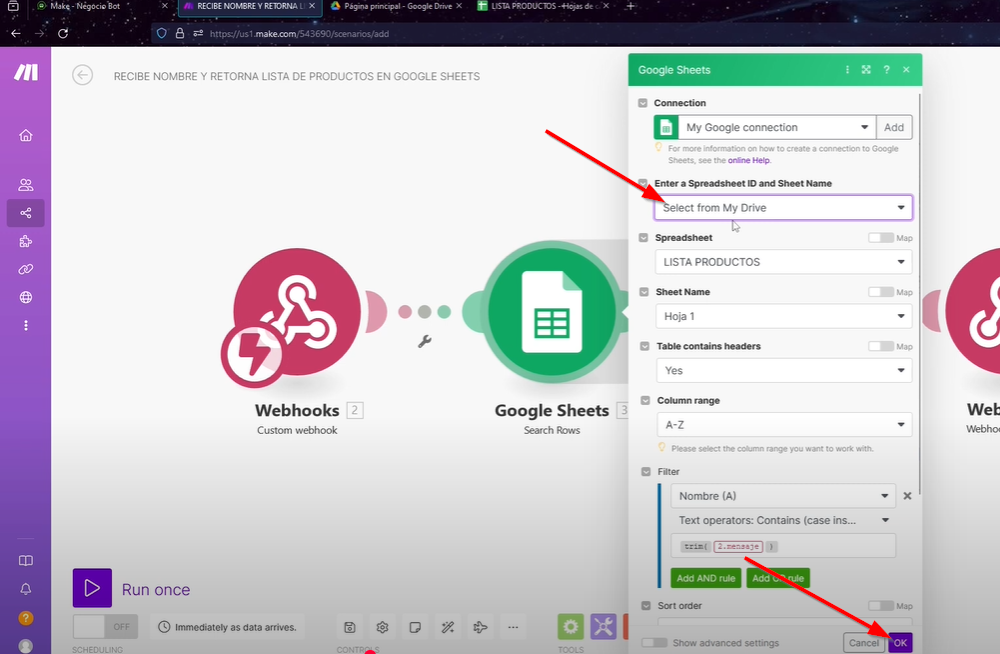Open the Text operators Contains dropdown
The image size is (1000, 654).
click(x=783, y=520)
